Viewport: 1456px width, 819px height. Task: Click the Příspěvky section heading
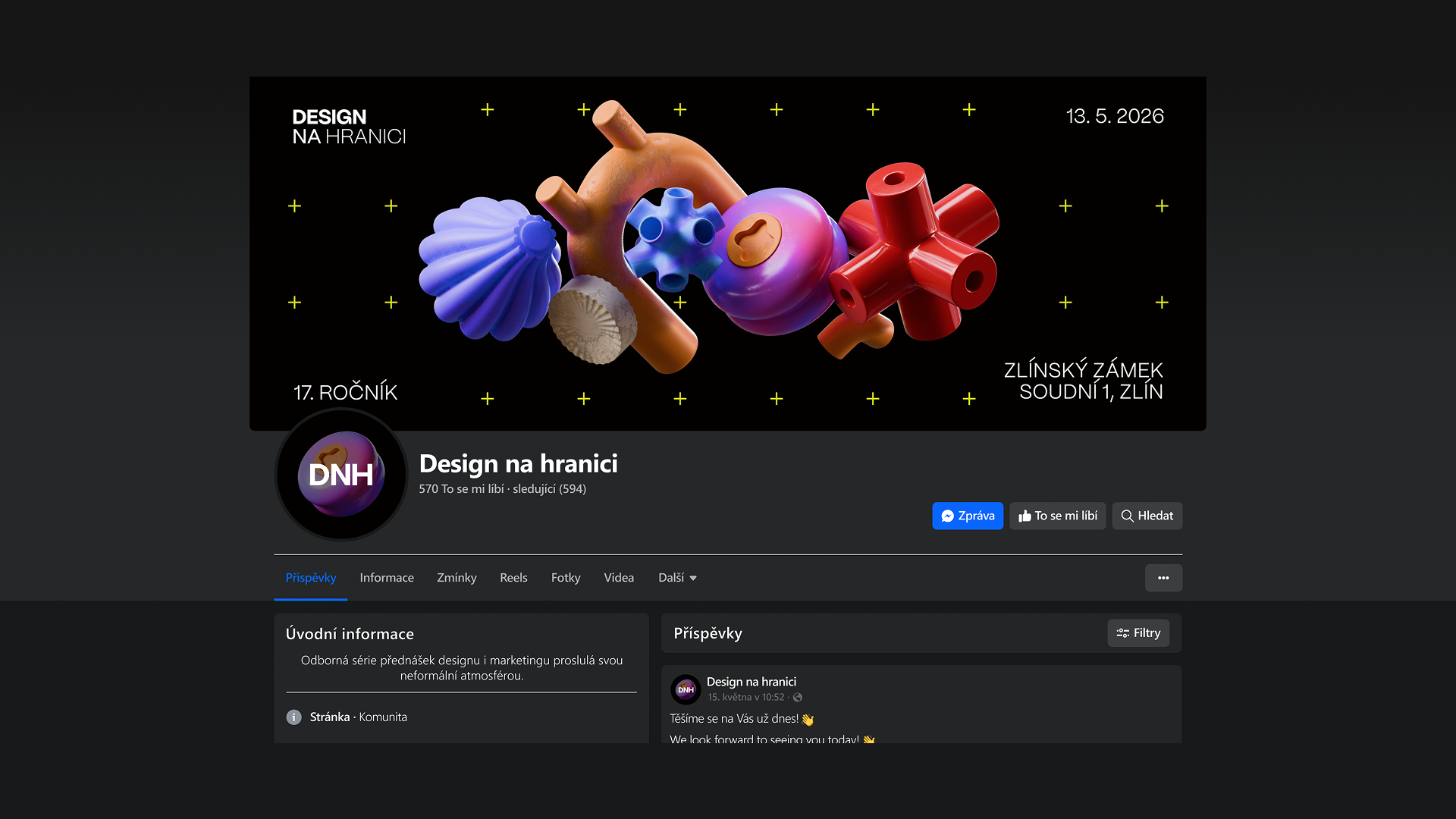point(708,633)
